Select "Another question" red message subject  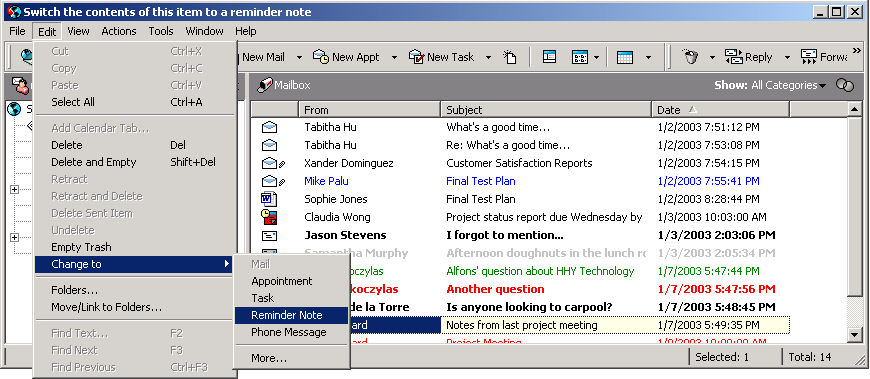[495, 289]
